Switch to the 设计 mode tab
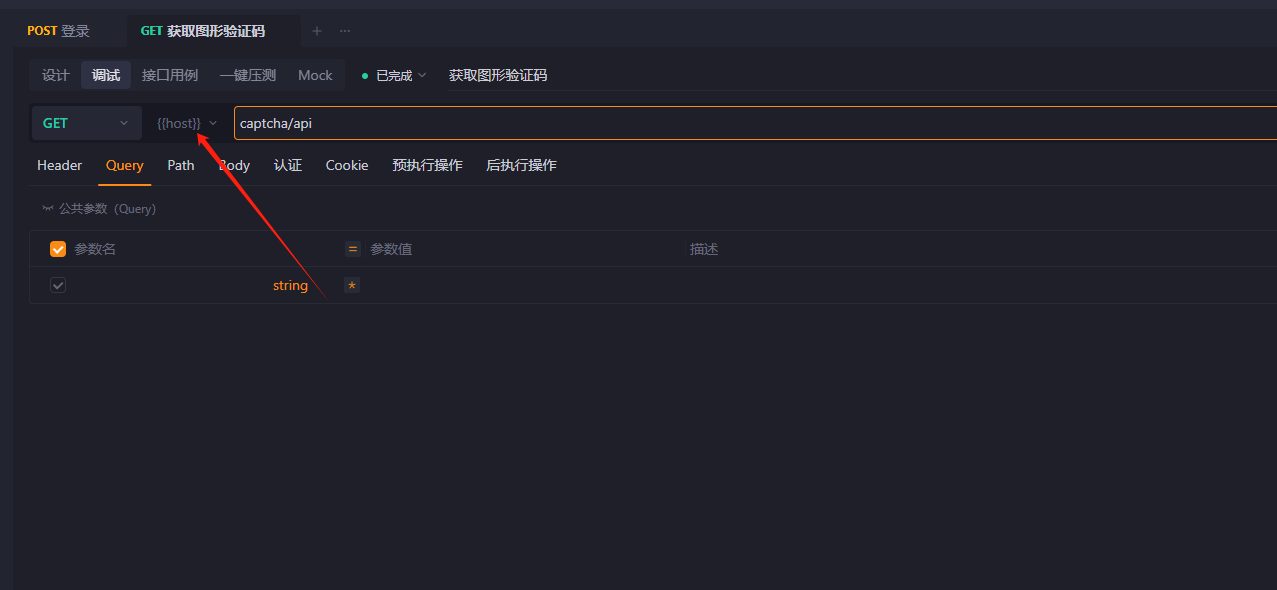Screen dimensions: 1277x590 click(56, 75)
